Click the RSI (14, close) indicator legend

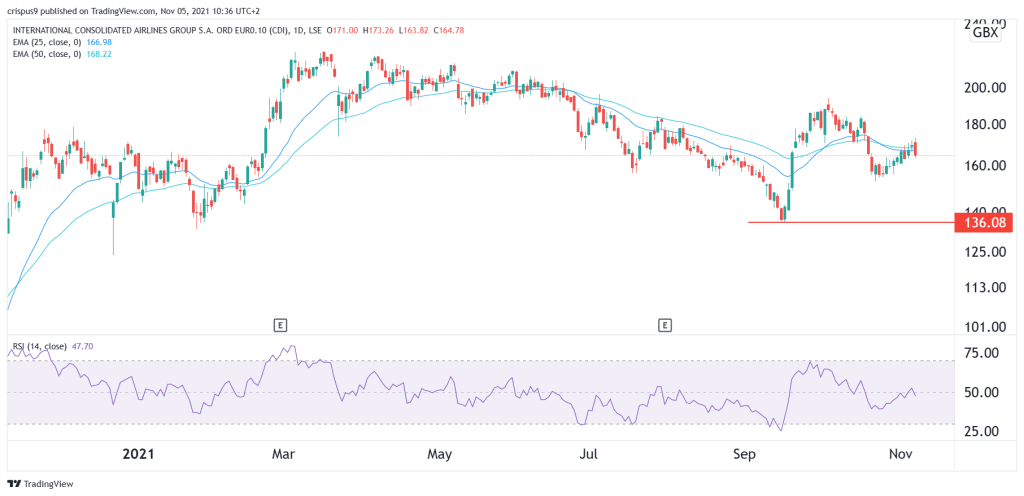38,347
